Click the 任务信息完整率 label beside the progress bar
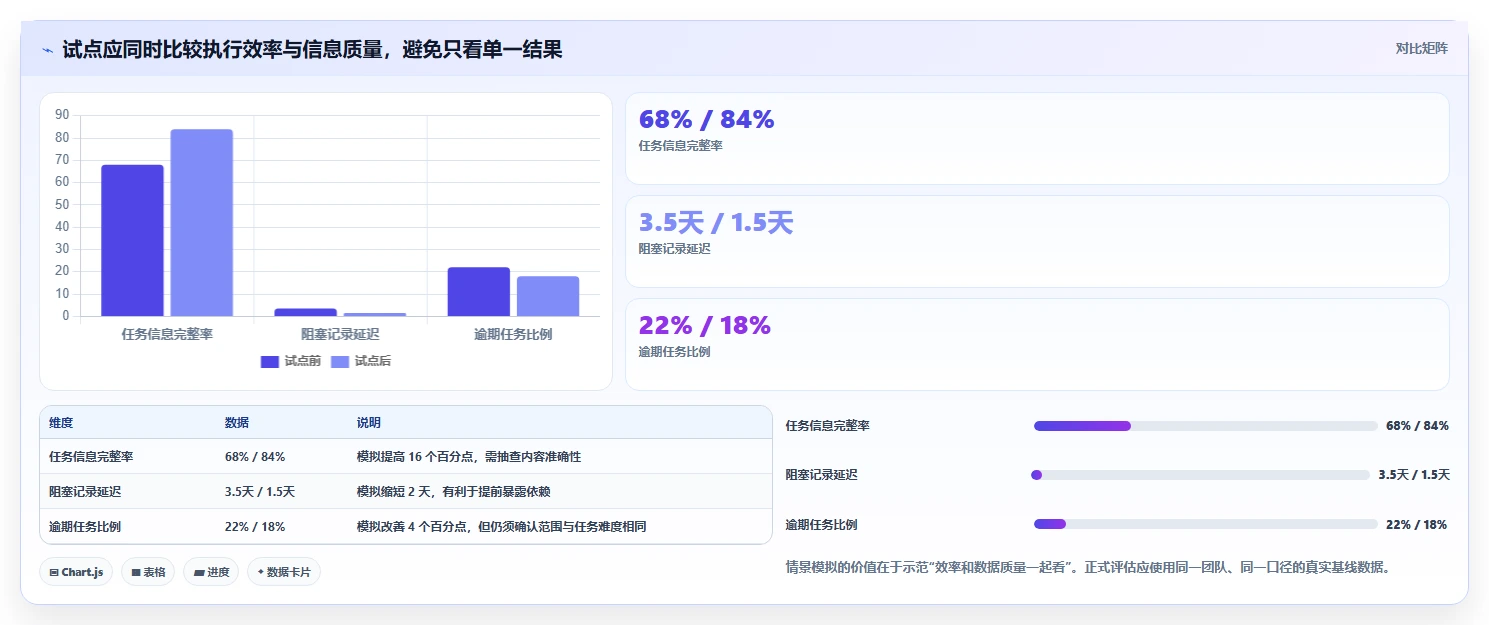Screen dimensions: 1489x625 (x=828, y=426)
